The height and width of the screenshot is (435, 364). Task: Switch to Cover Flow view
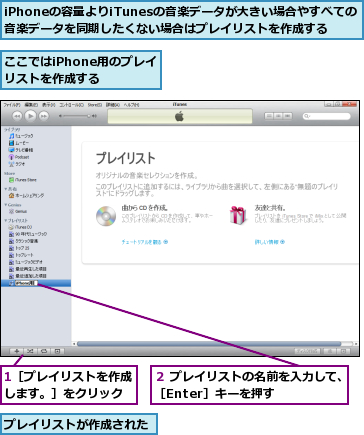point(287,116)
